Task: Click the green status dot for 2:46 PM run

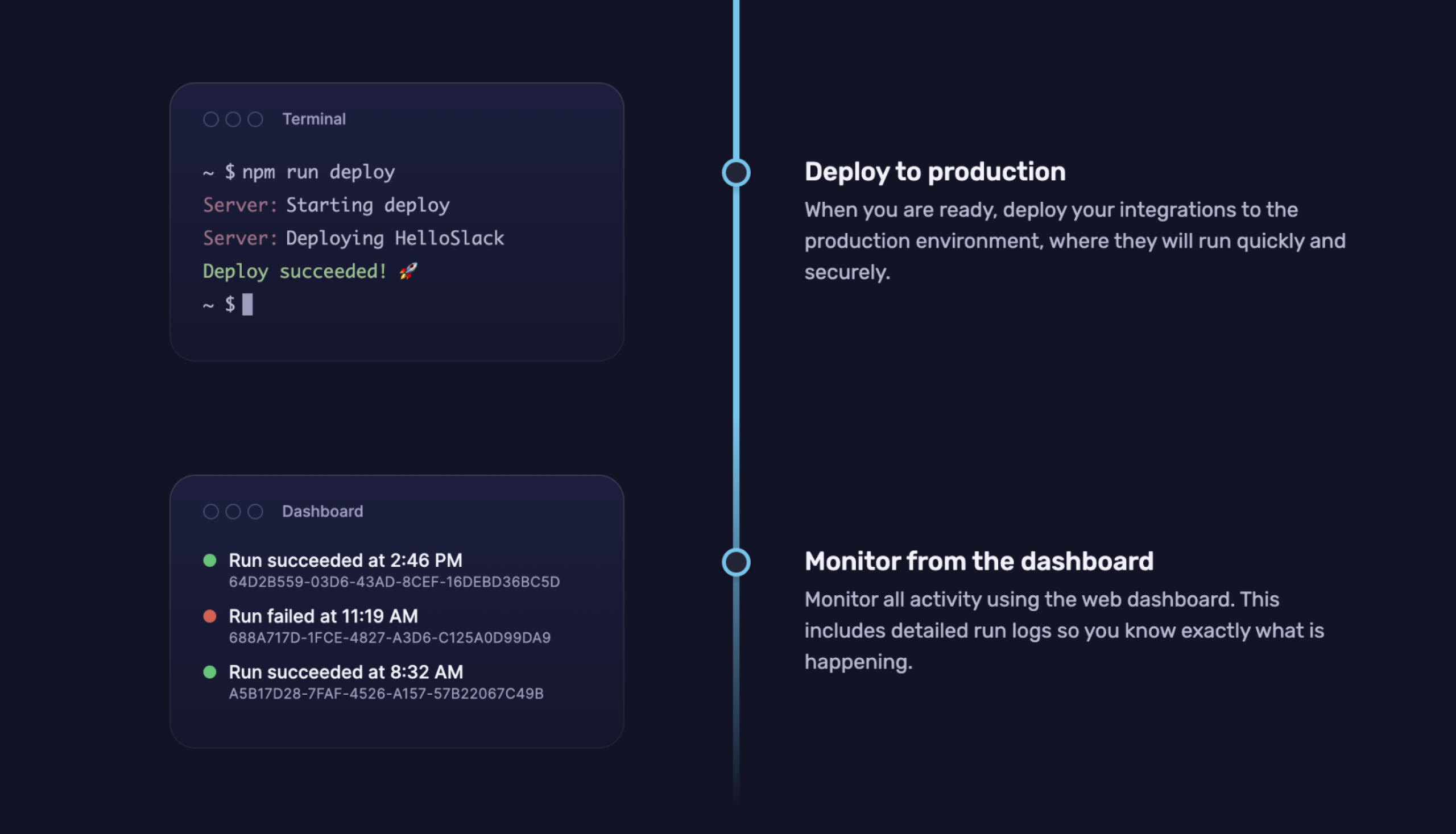Action: pyautogui.click(x=210, y=560)
